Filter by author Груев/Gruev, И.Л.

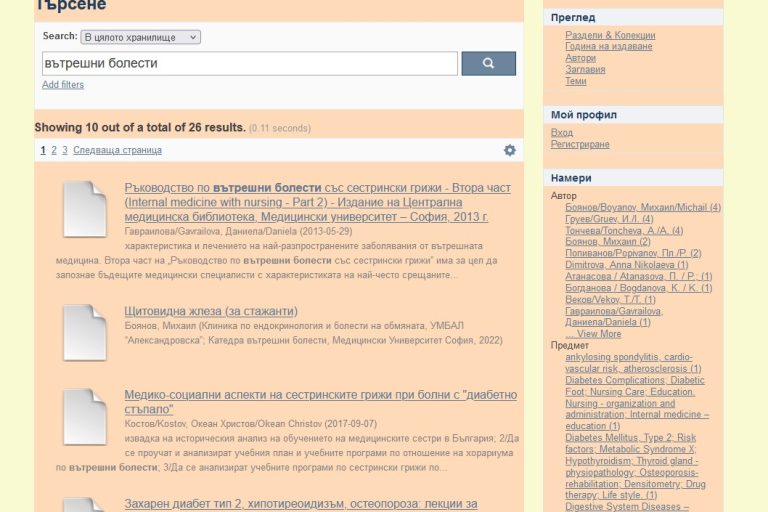click(609, 219)
